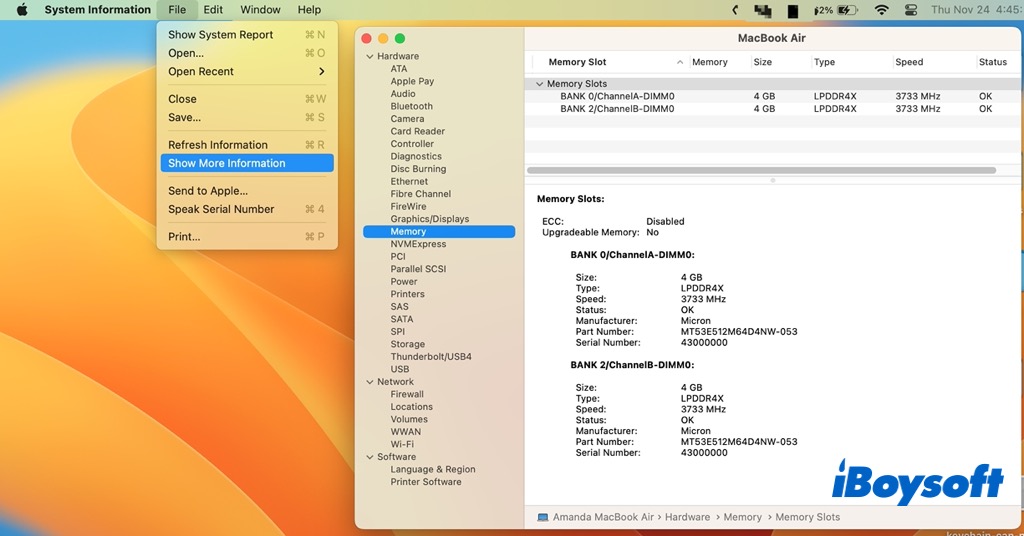The height and width of the screenshot is (536, 1024).
Task: Select Wi-Fi in the sidebar
Action: coord(402,444)
